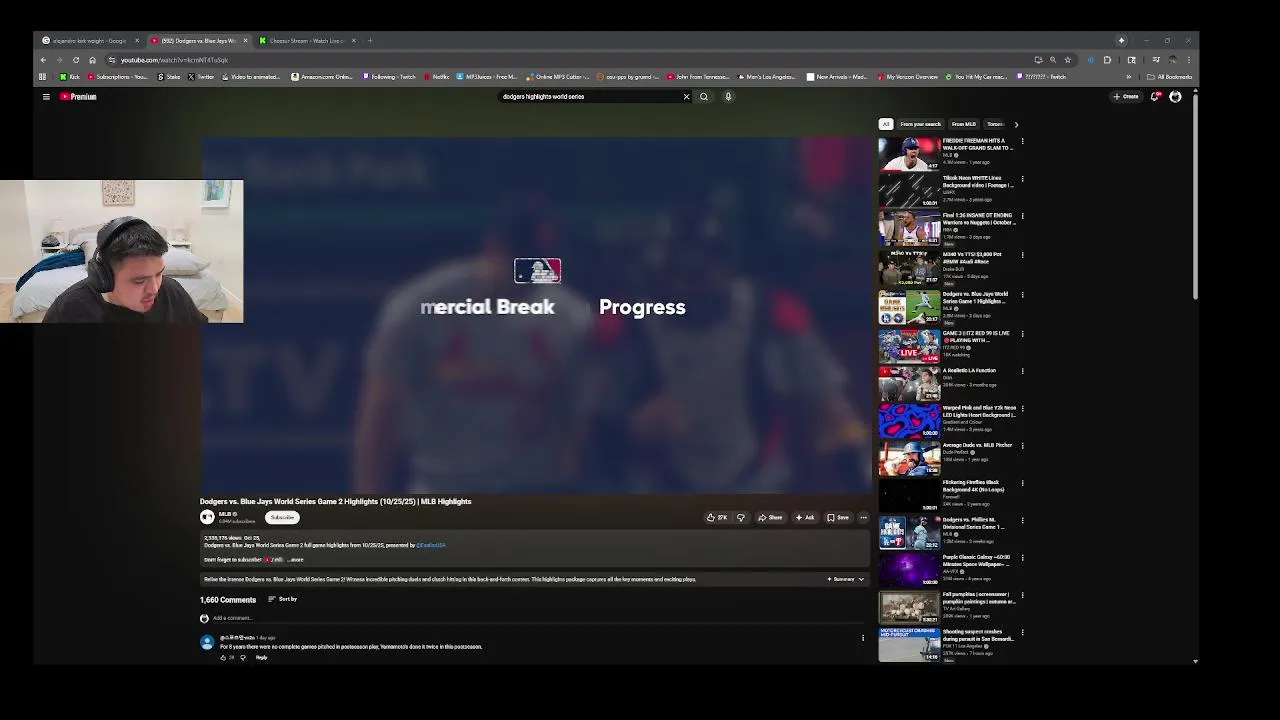Open the YouTube account avatar menu
Image resolution: width=1280 pixels, height=720 pixels.
tap(1175, 97)
